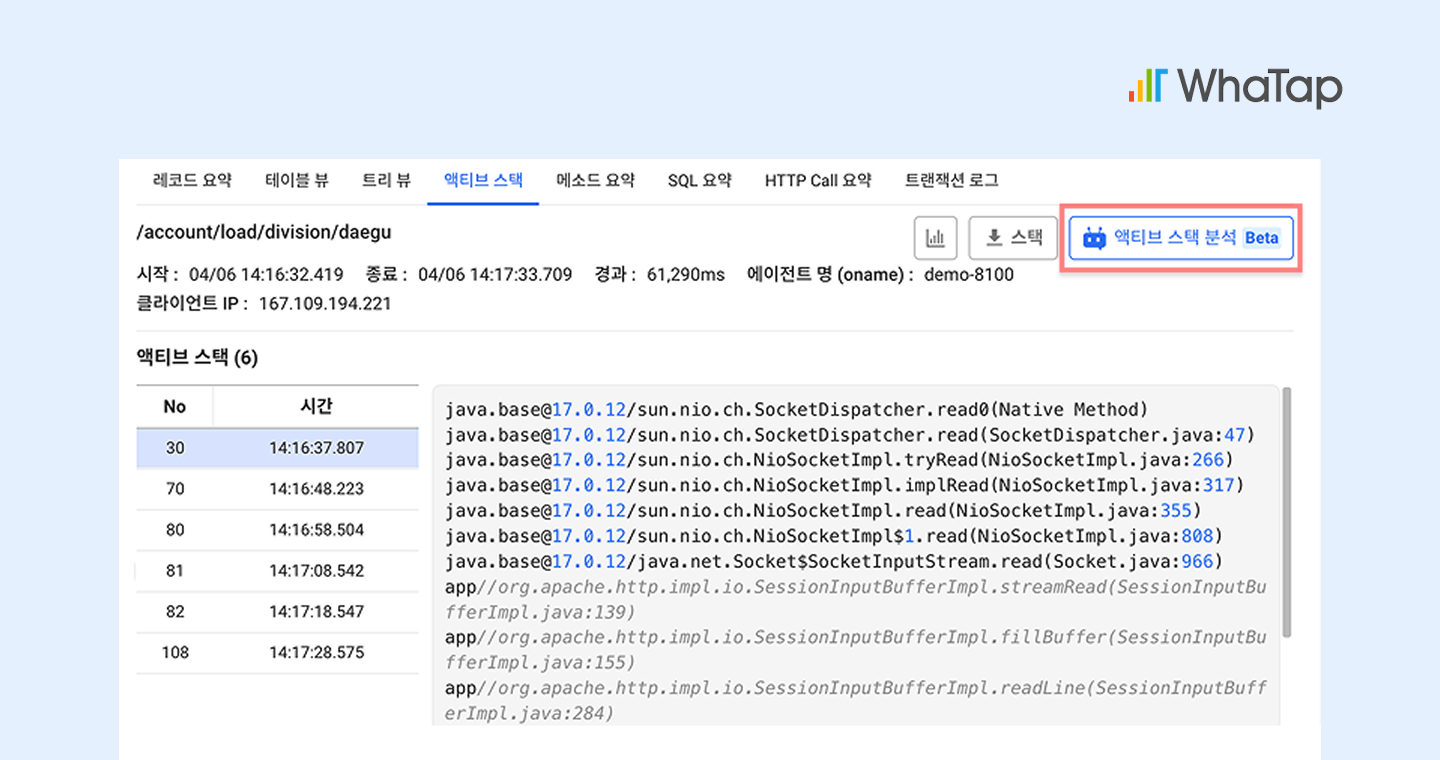
Task: Switch to the 레코드 요약 tab
Action: point(192,180)
